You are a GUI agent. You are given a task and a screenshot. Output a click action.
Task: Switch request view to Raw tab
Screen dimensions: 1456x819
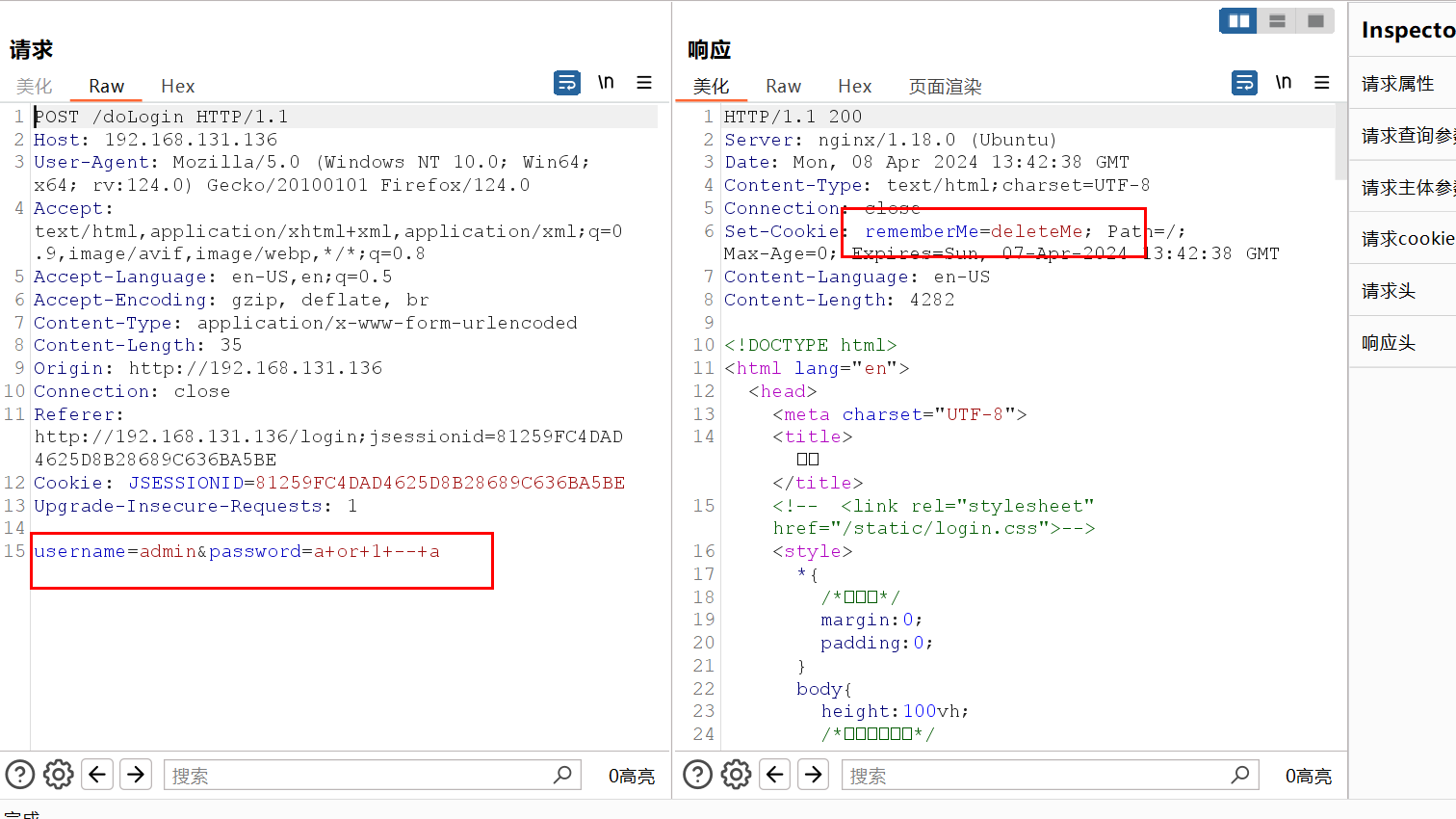click(x=106, y=87)
